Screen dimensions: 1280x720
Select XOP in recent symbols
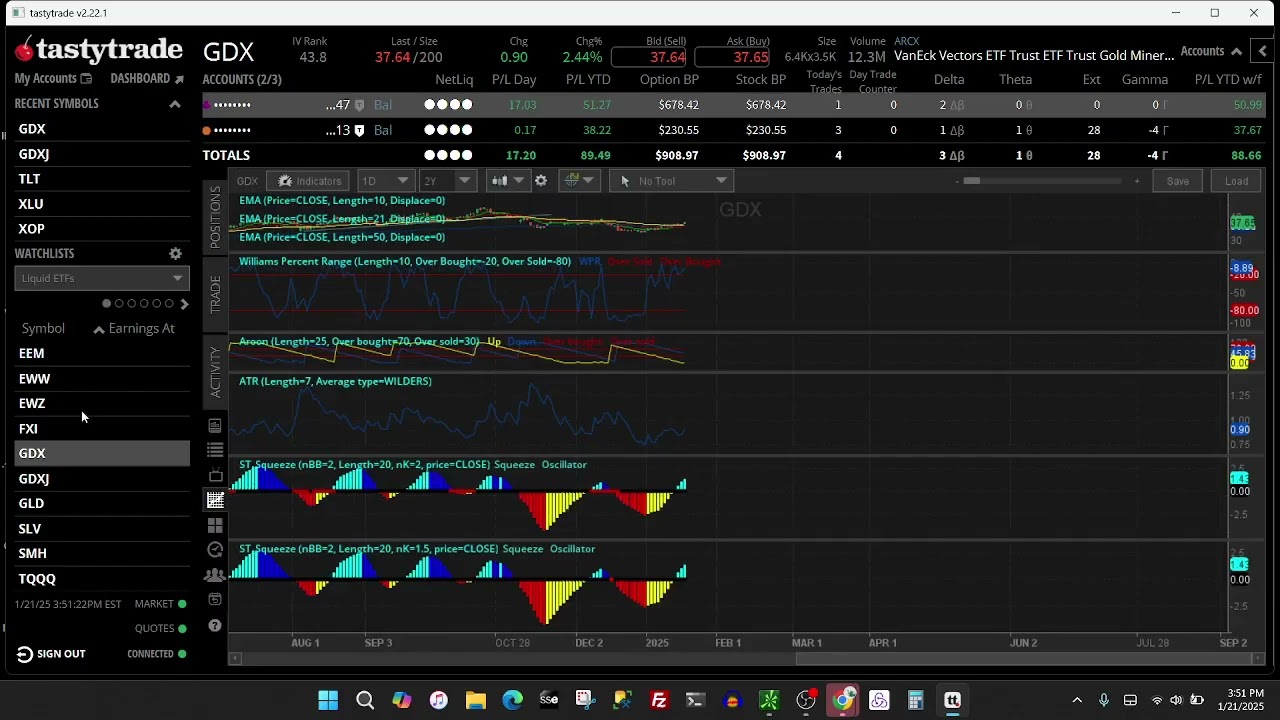(x=102, y=229)
